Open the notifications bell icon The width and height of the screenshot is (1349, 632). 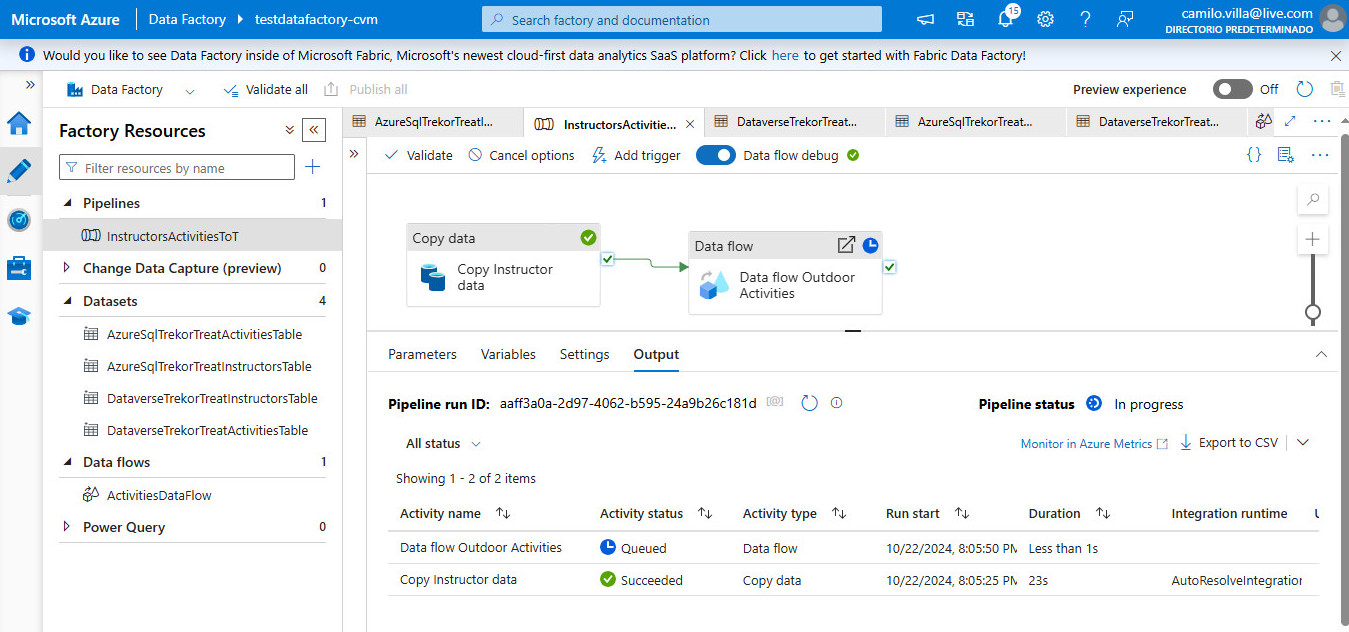click(1005, 19)
